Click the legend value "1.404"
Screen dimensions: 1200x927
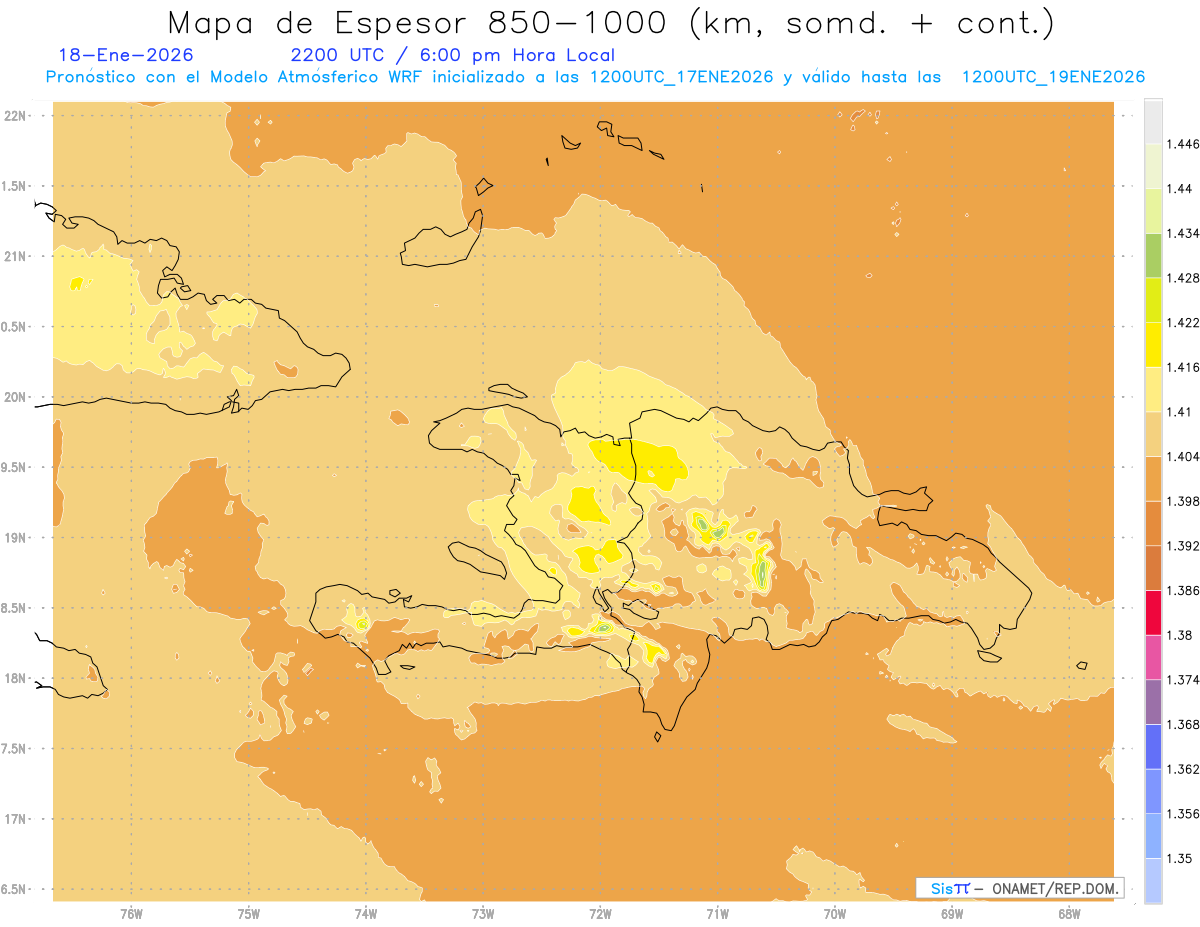point(1184,456)
